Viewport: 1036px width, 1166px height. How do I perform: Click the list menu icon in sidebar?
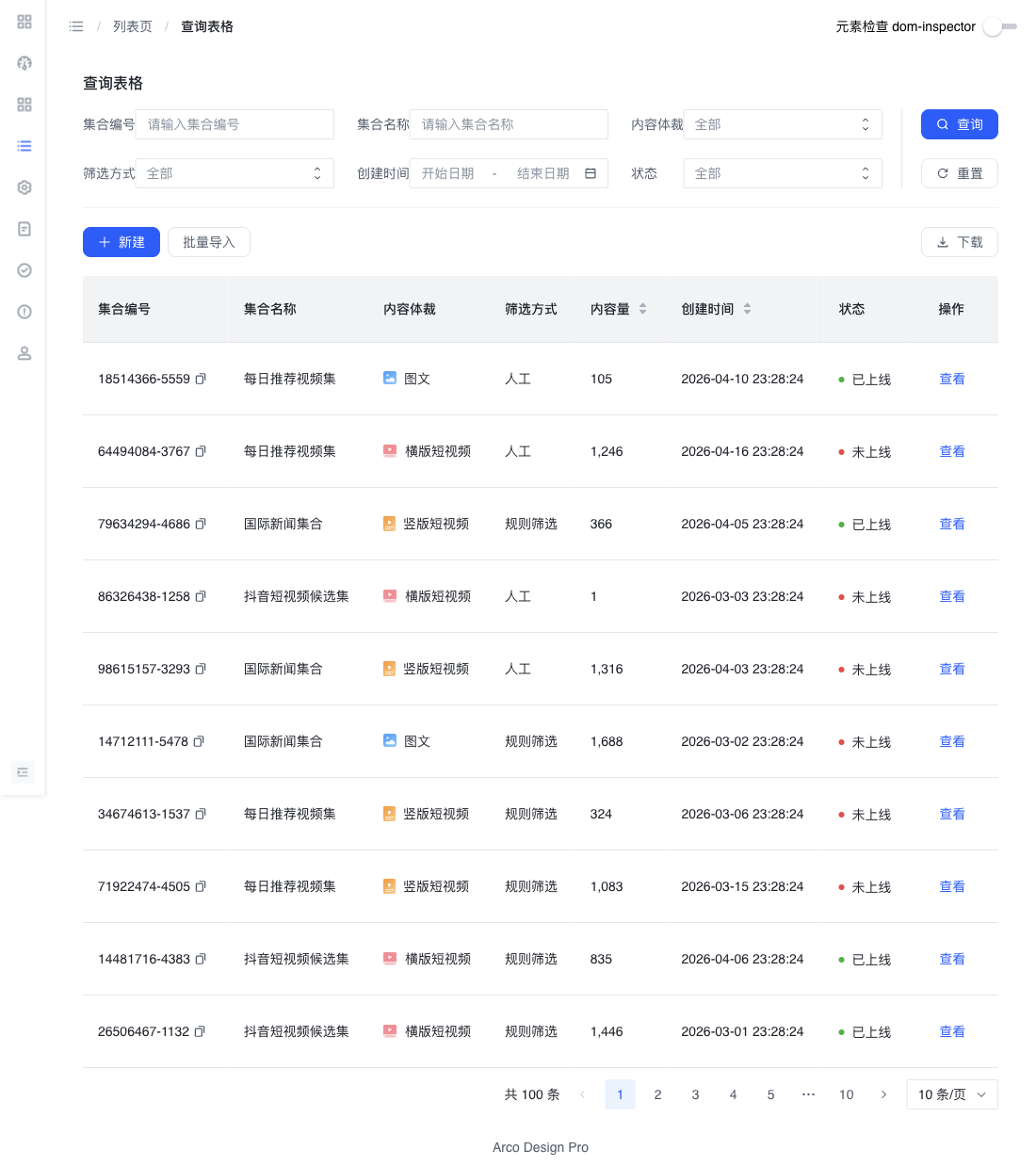pos(24,146)
